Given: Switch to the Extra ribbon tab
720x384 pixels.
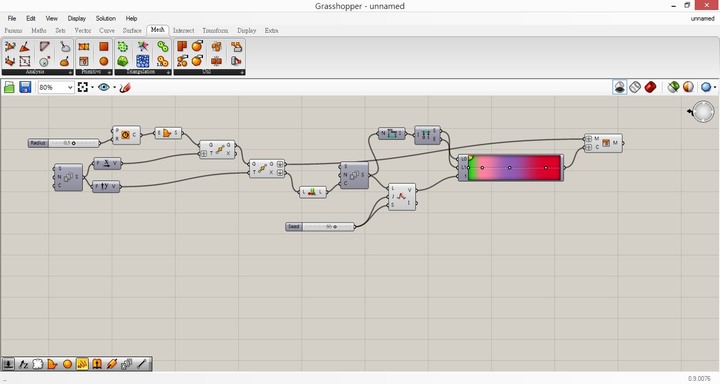Looking at the screenshot, I should [x=271, y=30].
